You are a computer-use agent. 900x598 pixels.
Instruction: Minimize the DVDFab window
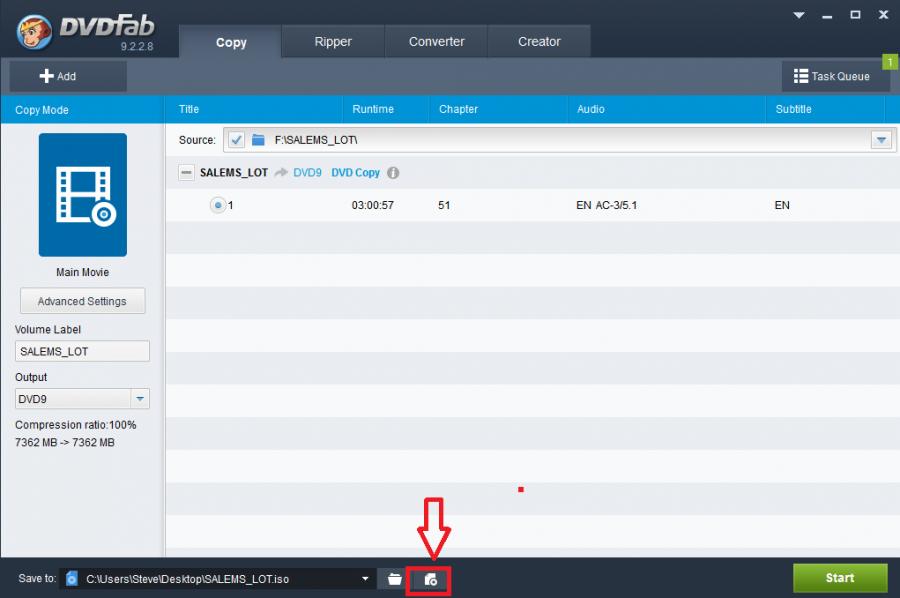coord(827,15)
